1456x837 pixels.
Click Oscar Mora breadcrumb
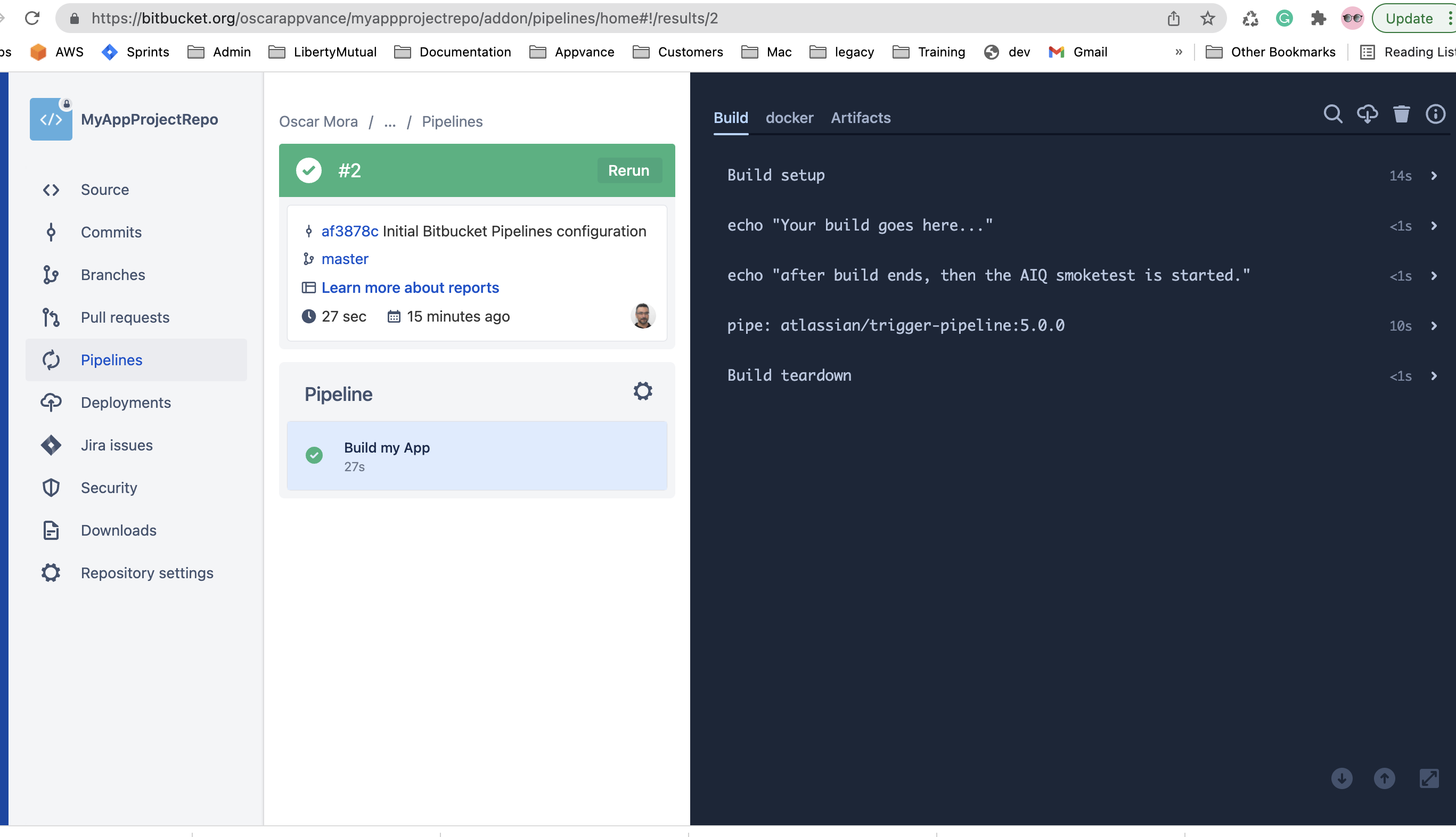318,122
